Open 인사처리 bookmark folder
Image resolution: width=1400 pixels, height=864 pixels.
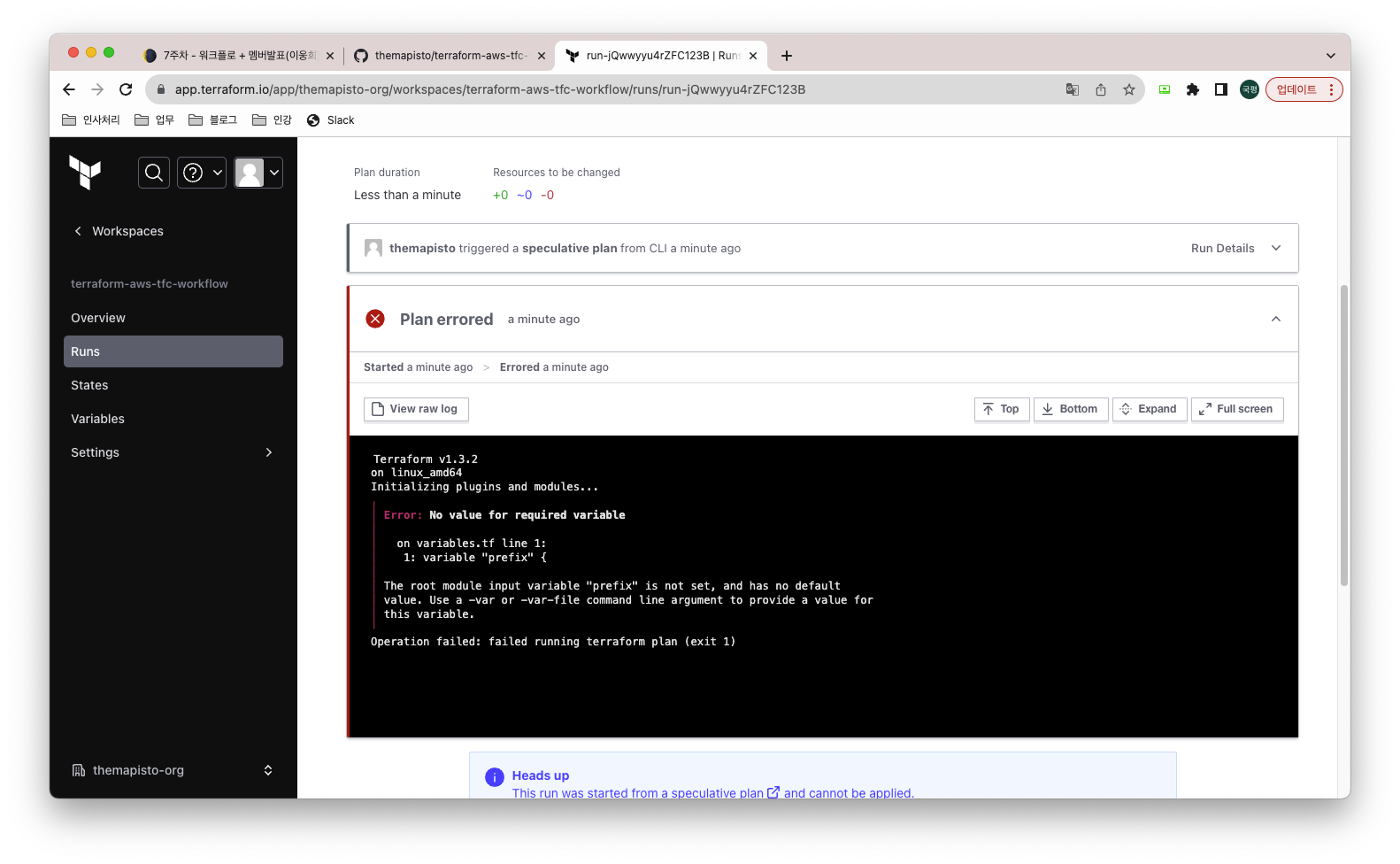coord(91,120)
